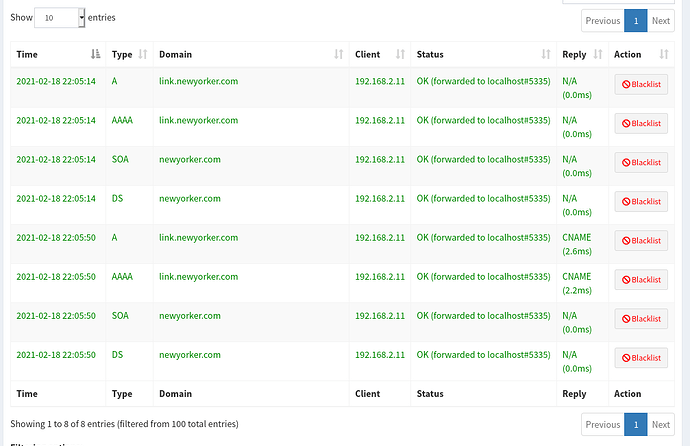Sort by Domain column arrows icon
This screenshot has width=690, height=446.
pos(338,54)
